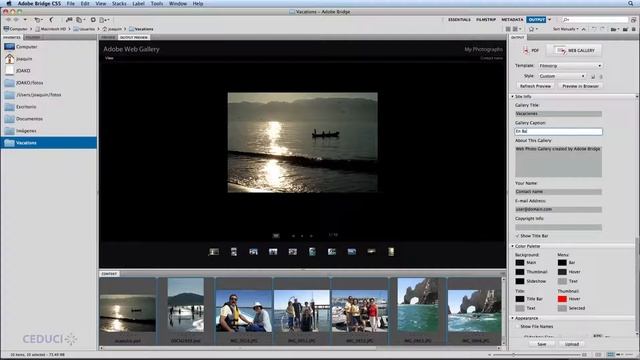The width and height of the screenshot is (640, 360).
Task: Click the trash Delete Item icon
Action: [x=633, y=29]
